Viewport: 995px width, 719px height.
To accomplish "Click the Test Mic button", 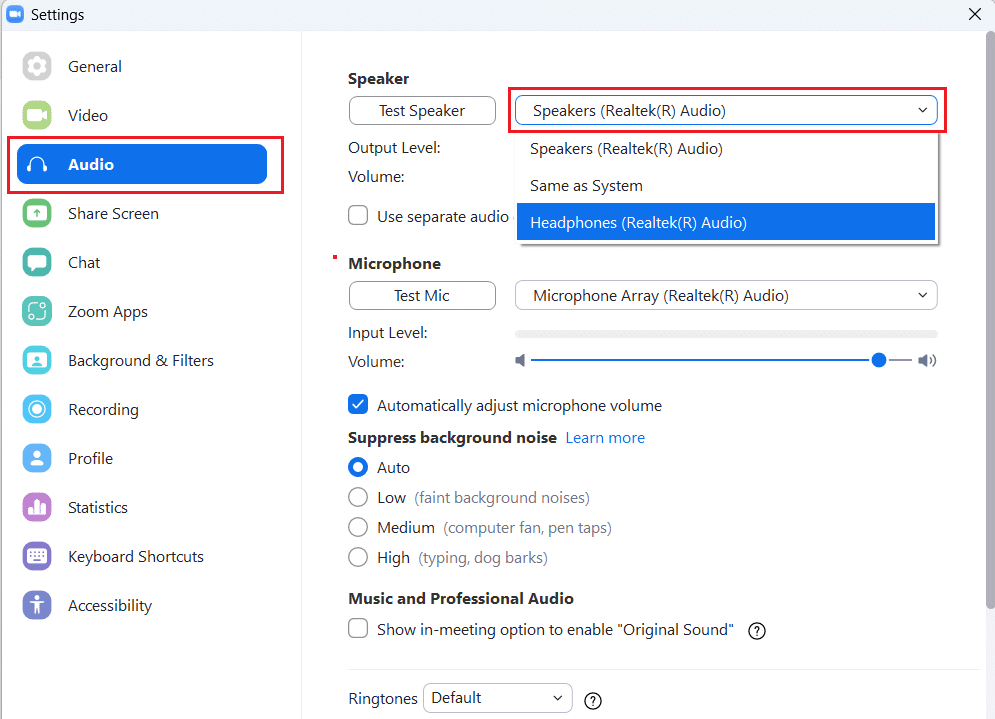I will point(422,296).
